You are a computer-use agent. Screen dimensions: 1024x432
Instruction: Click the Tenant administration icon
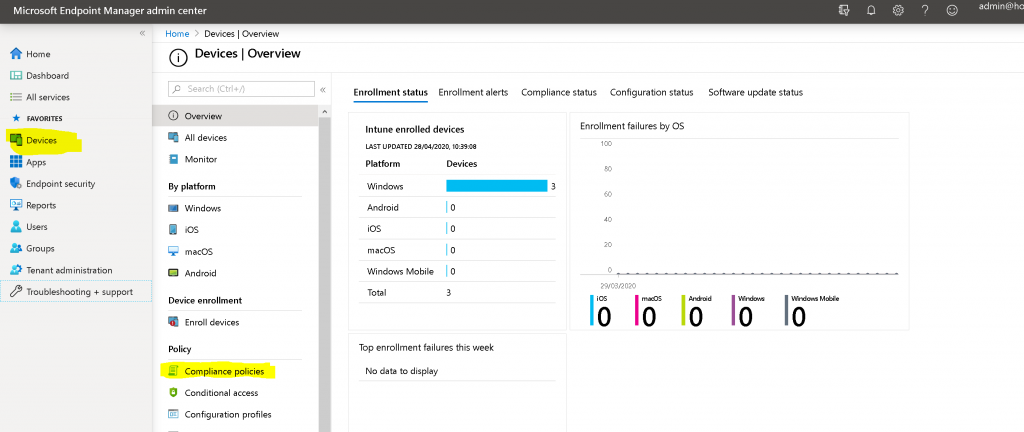(x=16, y=270)
